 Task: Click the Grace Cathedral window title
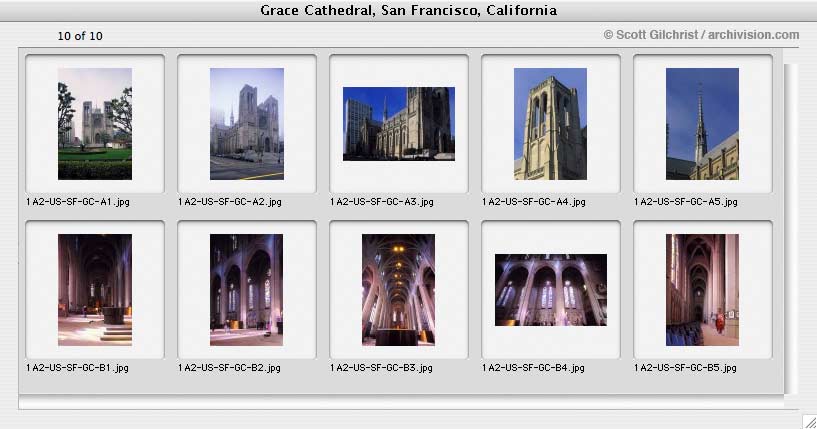pos(408,10)
